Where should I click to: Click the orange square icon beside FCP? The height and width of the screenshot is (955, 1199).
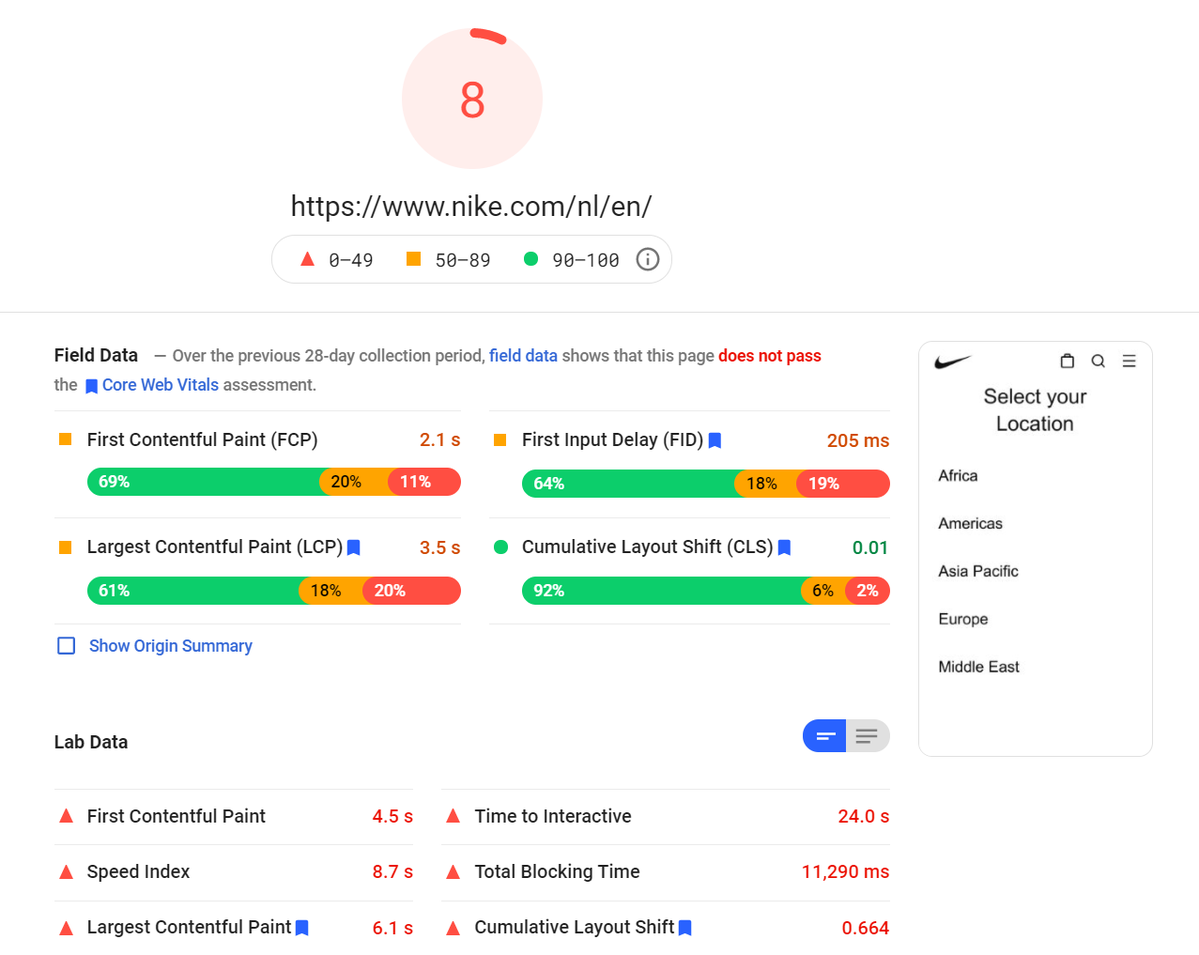tap(66, 440)
